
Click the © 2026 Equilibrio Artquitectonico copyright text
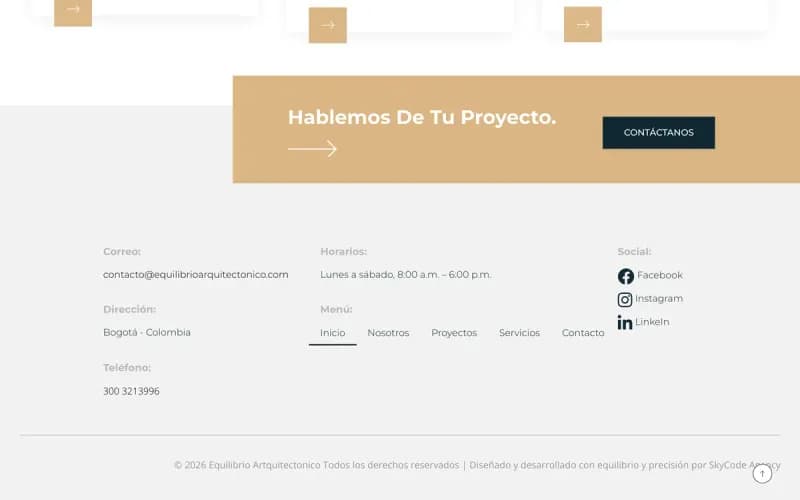pos(316,465)
